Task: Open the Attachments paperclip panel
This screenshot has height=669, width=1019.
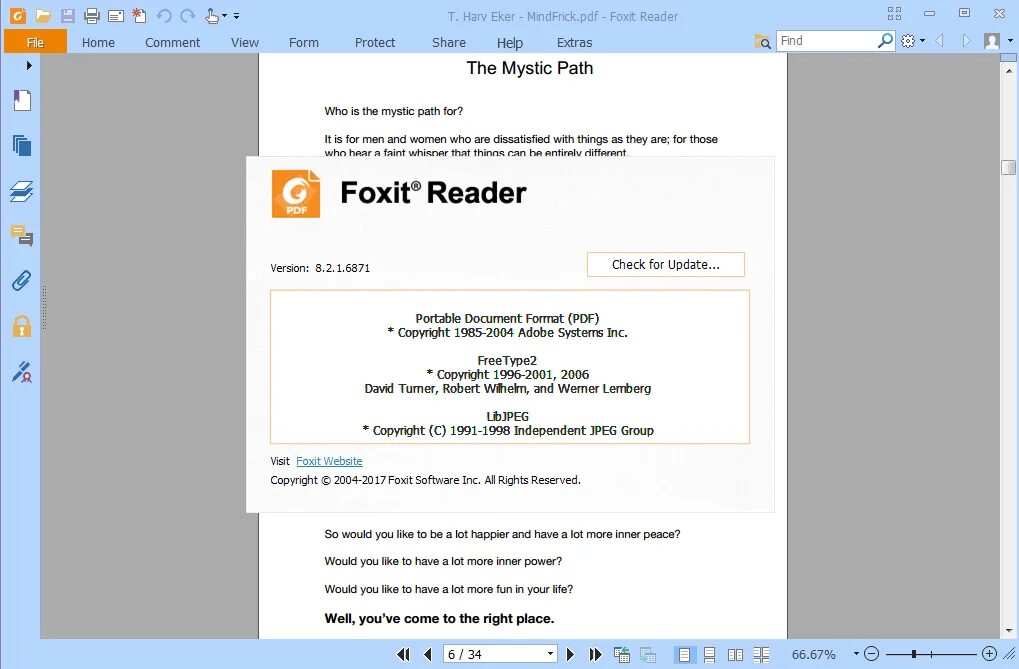Action: (22, 280)
